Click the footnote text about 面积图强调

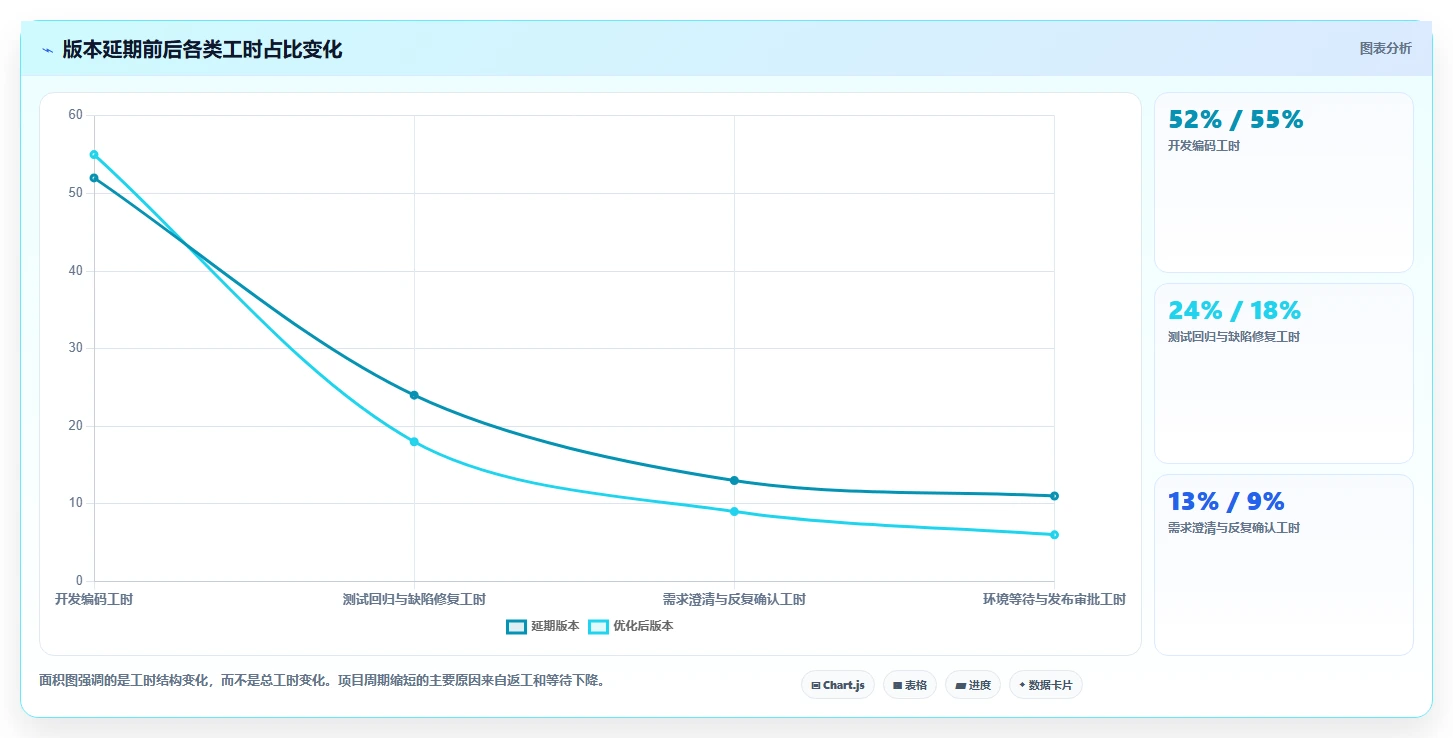[322, 681]
